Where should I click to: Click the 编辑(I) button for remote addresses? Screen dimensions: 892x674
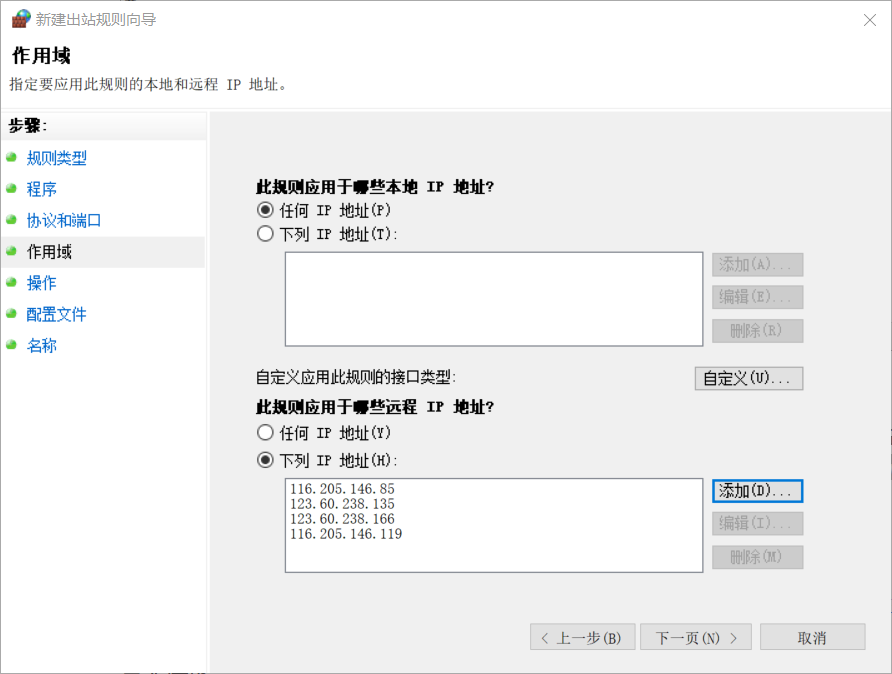(x=757, y=523)
